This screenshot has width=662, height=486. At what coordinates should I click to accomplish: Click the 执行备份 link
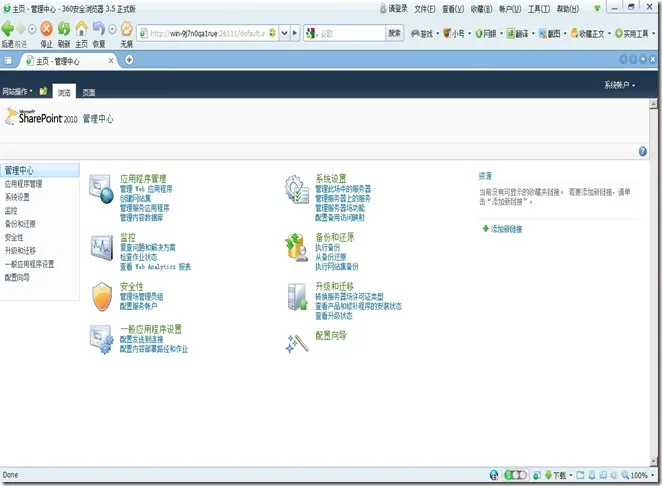[327, 247]
